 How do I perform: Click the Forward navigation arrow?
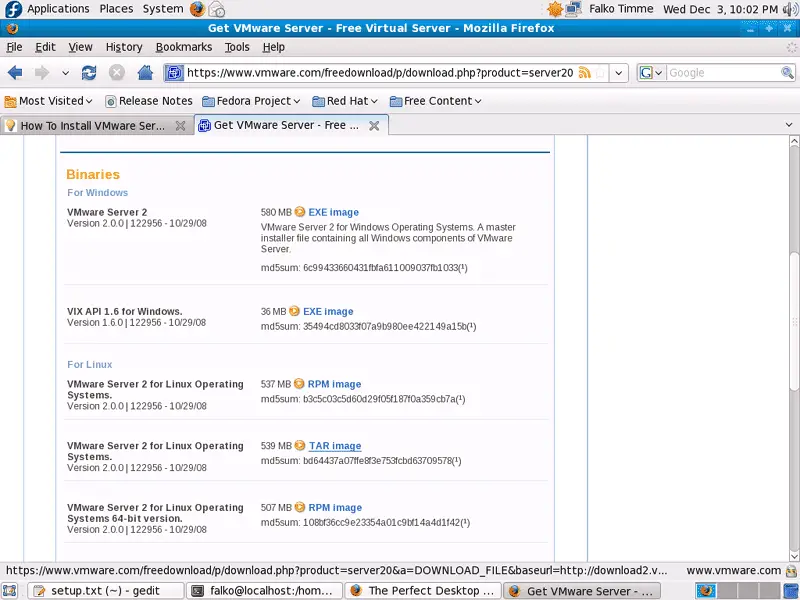click(42, 73)
